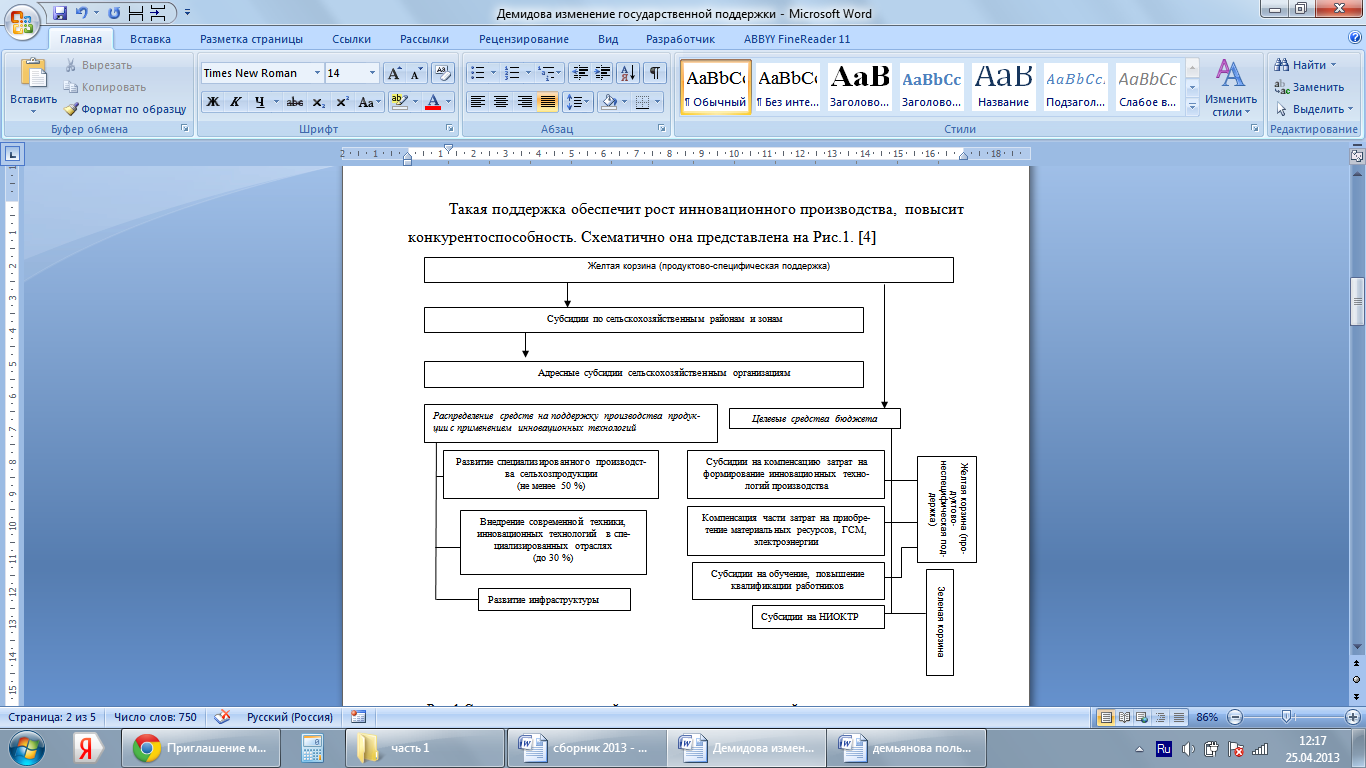
Task: Sort text with the A-Я sort icon
Action: (629, 73)
